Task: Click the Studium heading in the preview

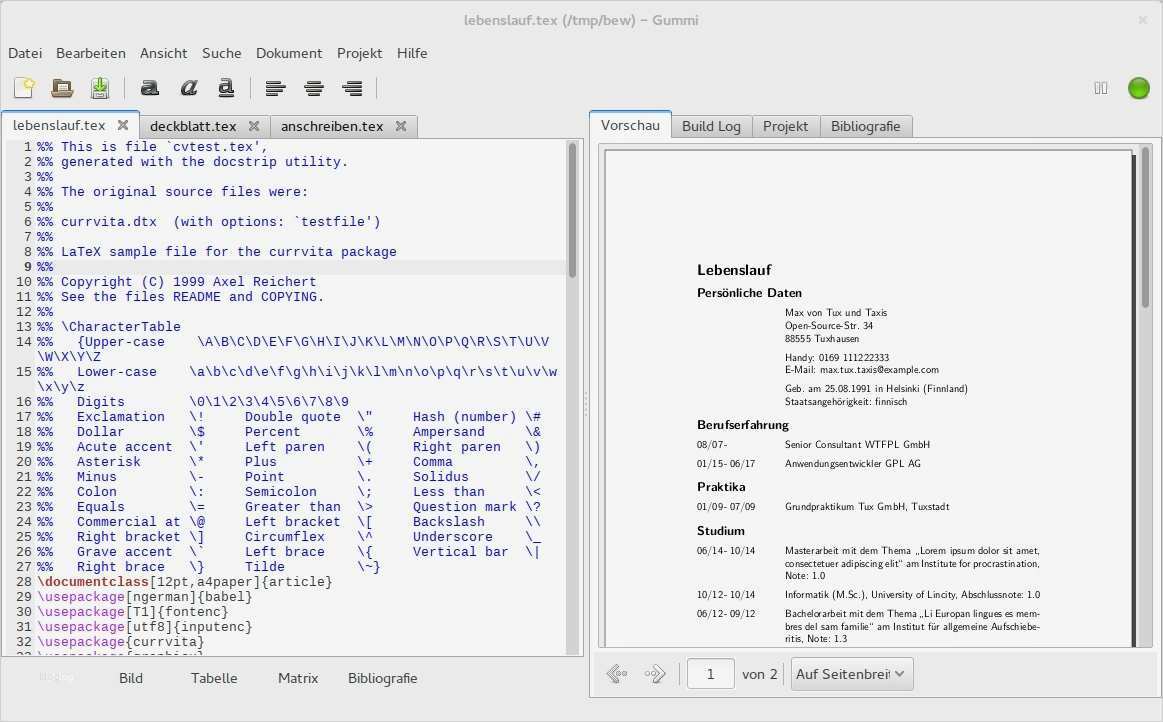Action: point(720,531)
